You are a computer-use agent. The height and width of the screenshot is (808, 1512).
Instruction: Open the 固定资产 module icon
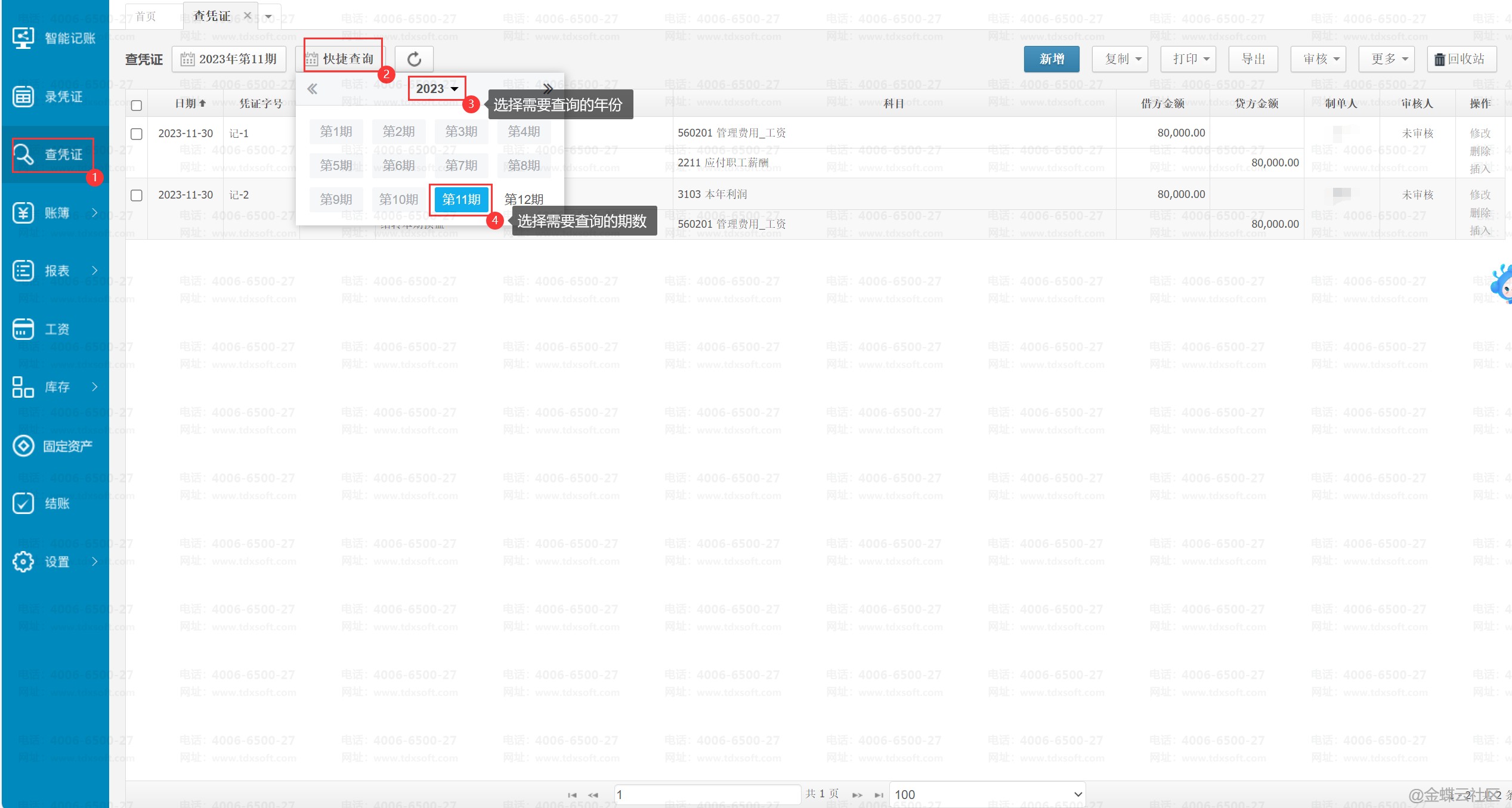click(23, 446)
